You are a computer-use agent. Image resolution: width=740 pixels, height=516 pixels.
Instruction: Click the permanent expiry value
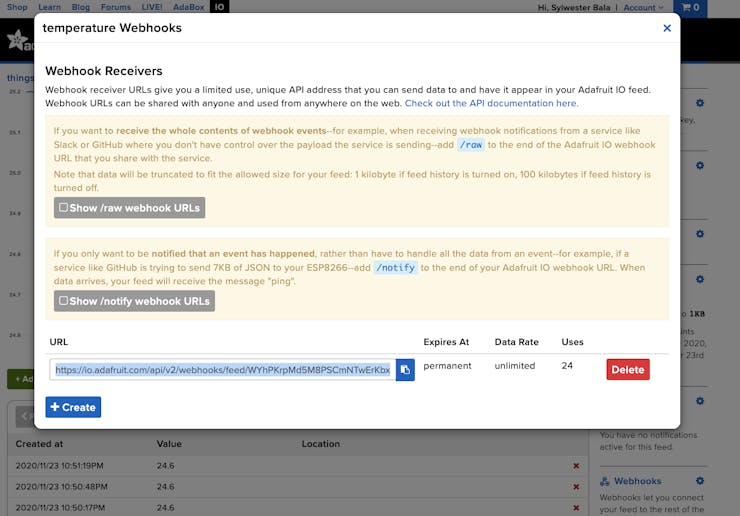[447, 365]
